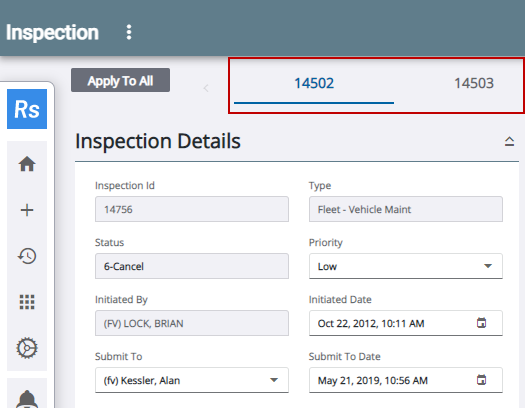Click the plus add icon
Screen dimensions: 525x408
click(x=27, y=210)
